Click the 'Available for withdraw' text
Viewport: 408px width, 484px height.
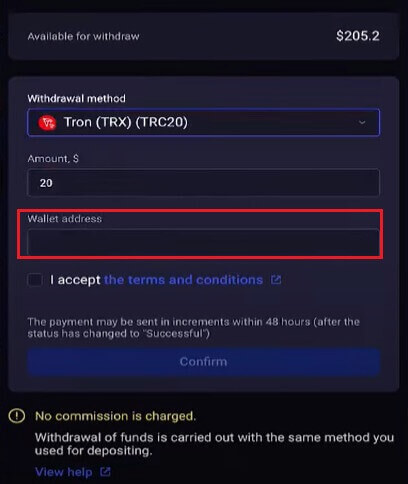click(83, 36)
